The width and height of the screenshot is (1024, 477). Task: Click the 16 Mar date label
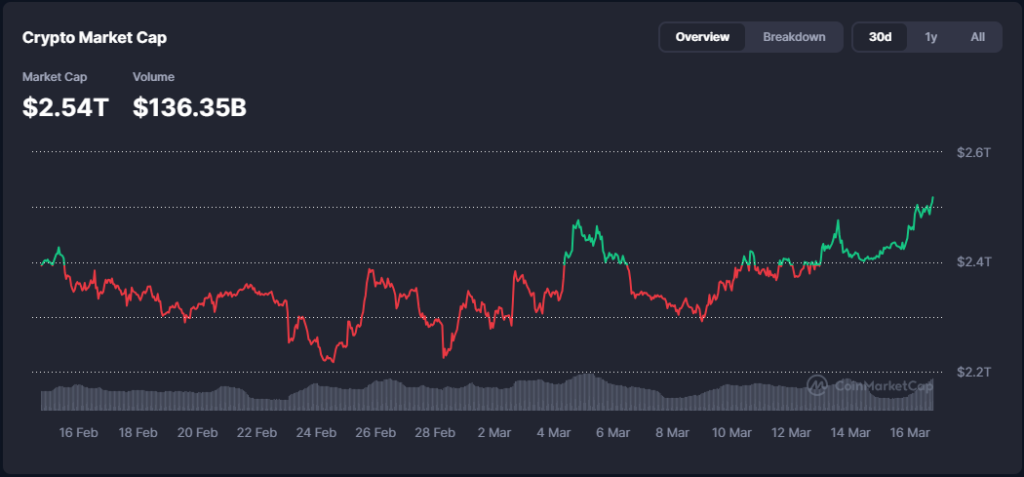point(909,433)
